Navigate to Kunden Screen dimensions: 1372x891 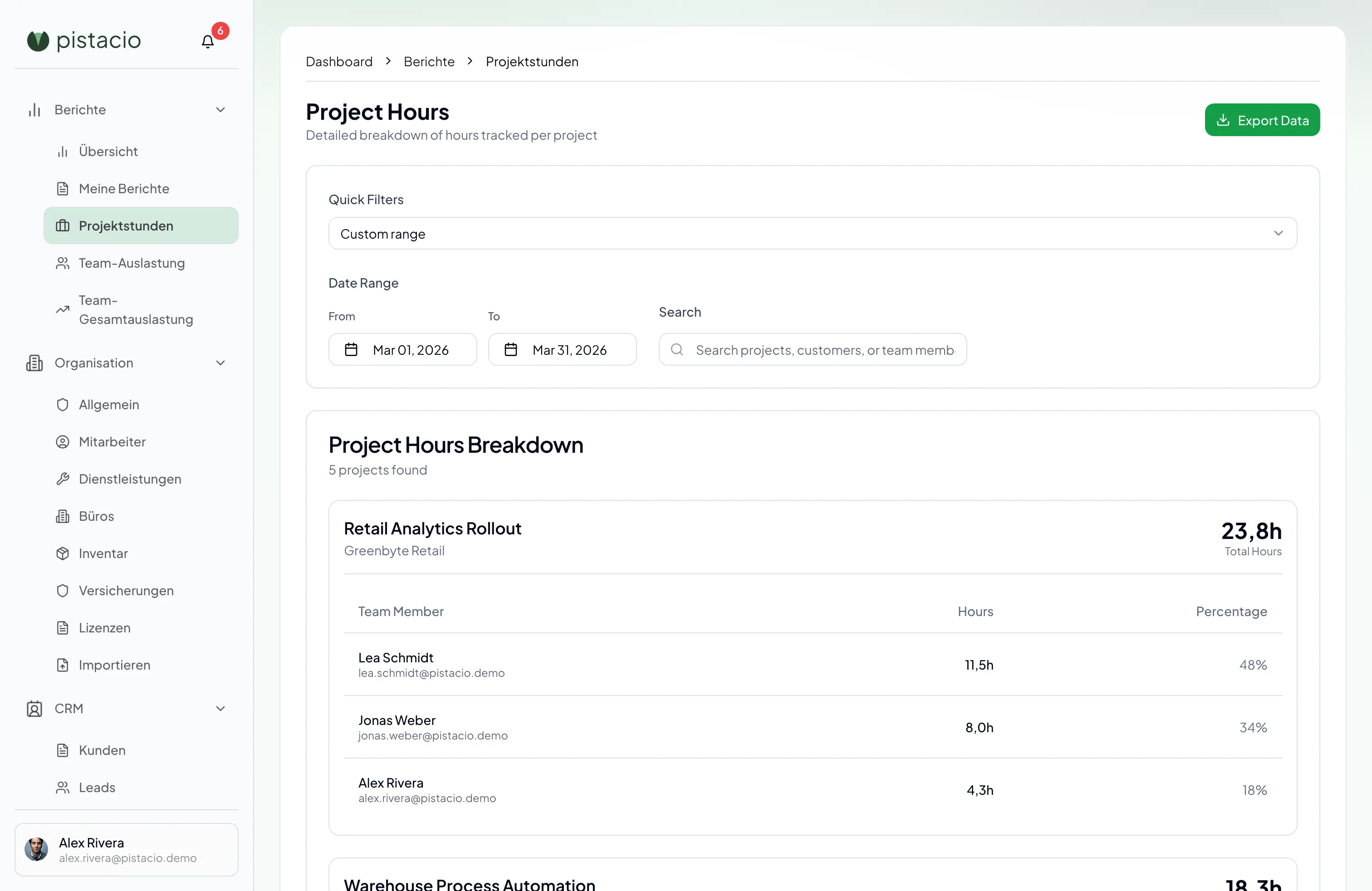(141, 750)
